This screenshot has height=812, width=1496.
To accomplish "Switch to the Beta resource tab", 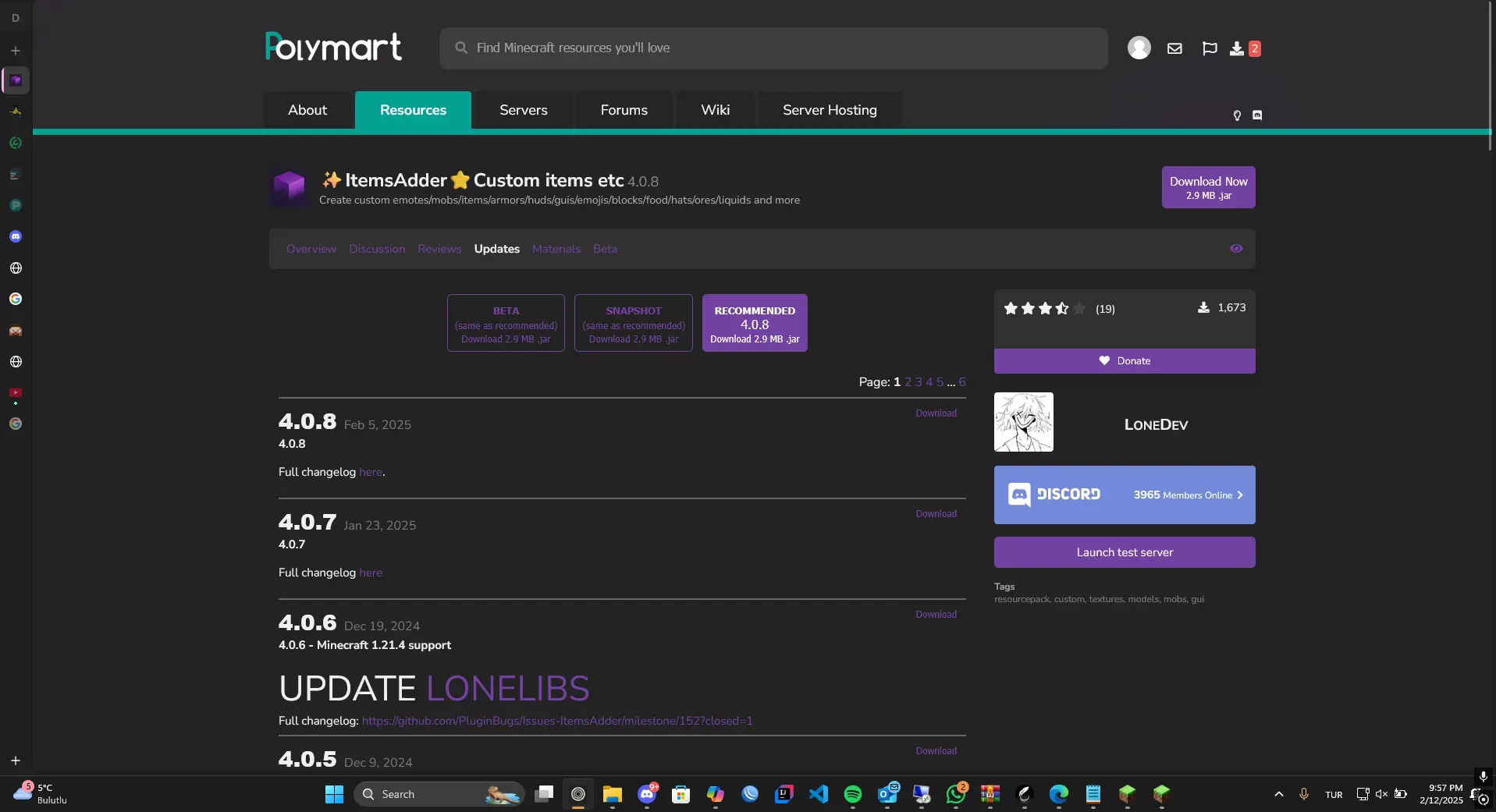I will coord(605,249).
